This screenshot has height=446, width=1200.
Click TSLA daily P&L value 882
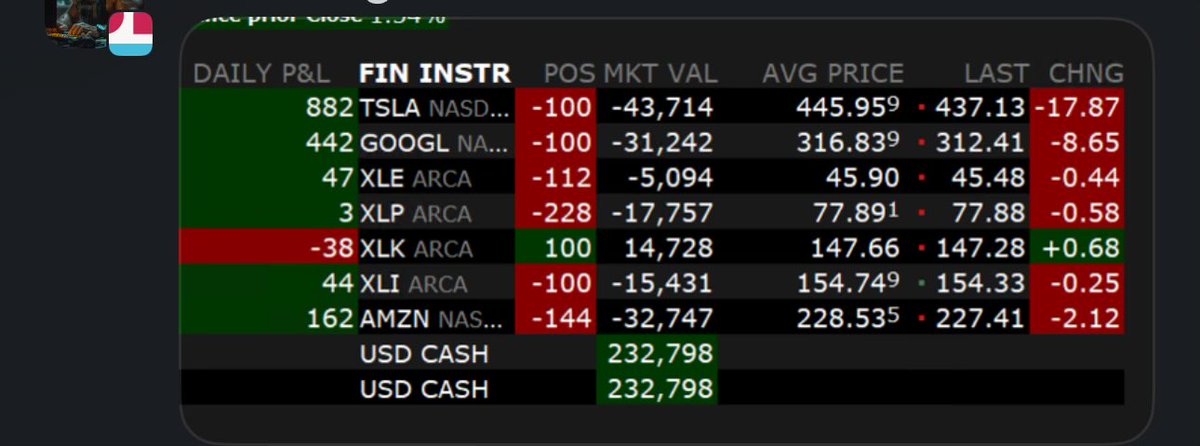click(x=331, y=106)
